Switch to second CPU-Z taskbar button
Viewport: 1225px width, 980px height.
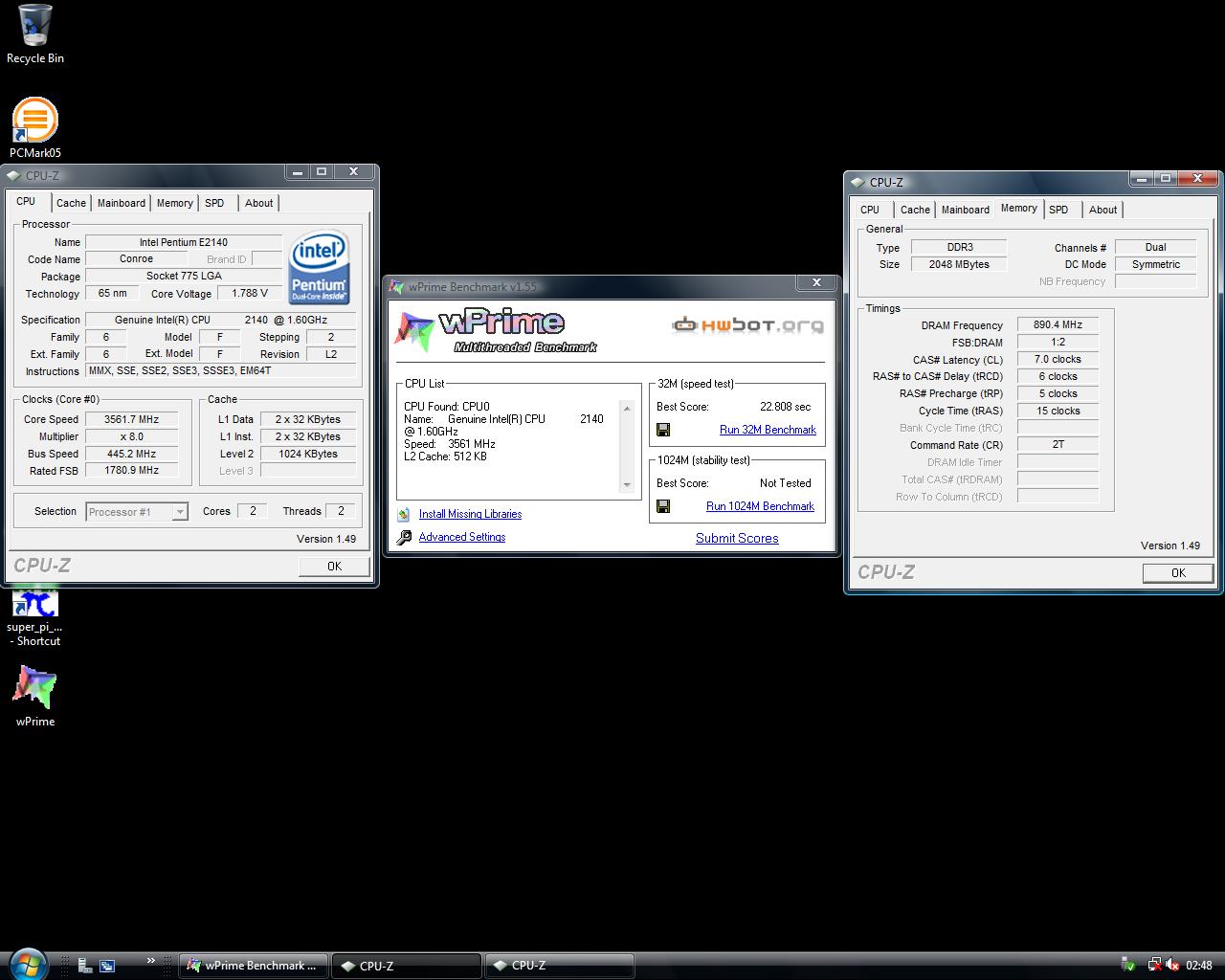coord(559,966)
